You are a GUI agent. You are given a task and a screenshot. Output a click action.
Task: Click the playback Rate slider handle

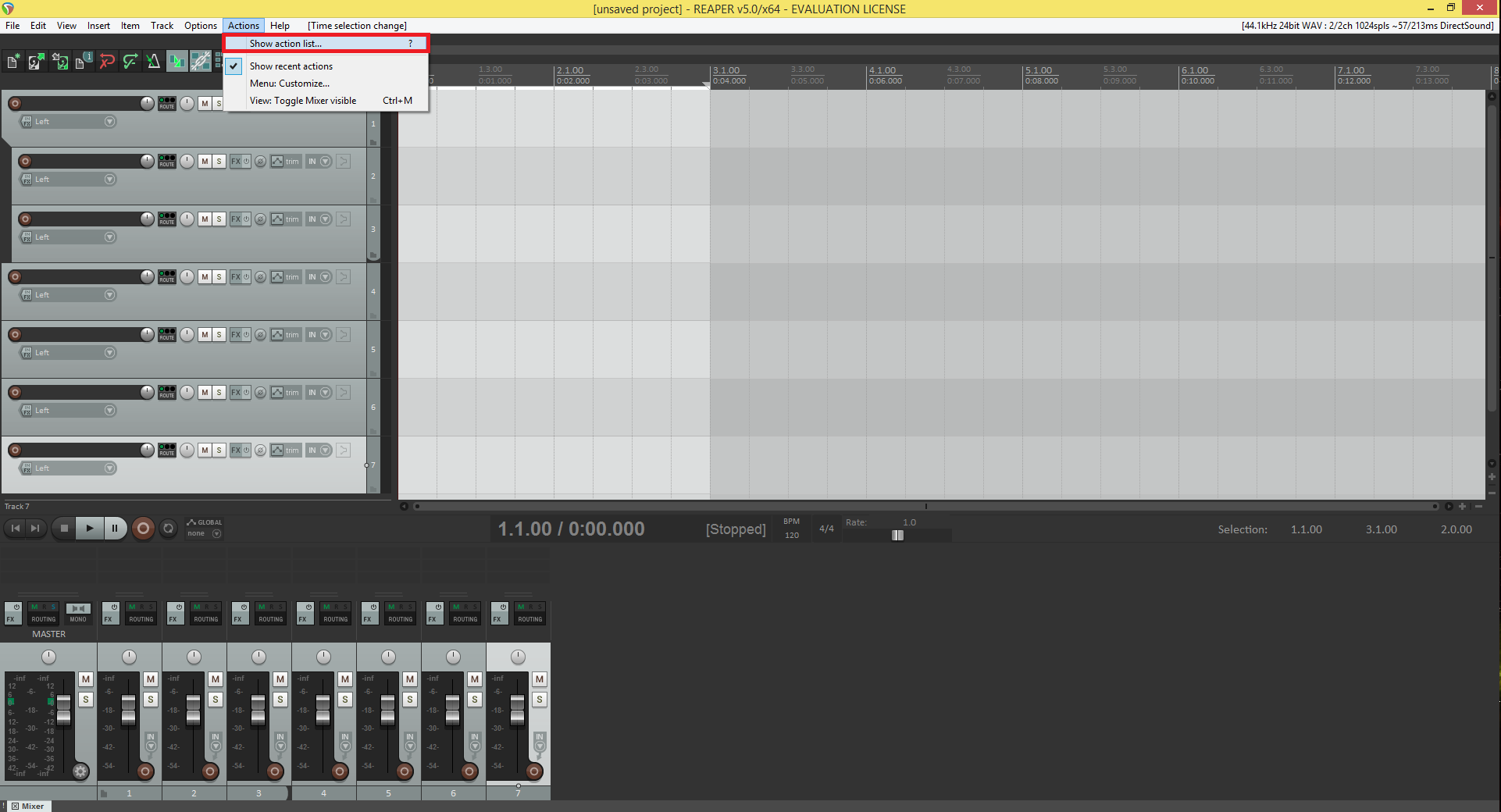coord(897,536)
